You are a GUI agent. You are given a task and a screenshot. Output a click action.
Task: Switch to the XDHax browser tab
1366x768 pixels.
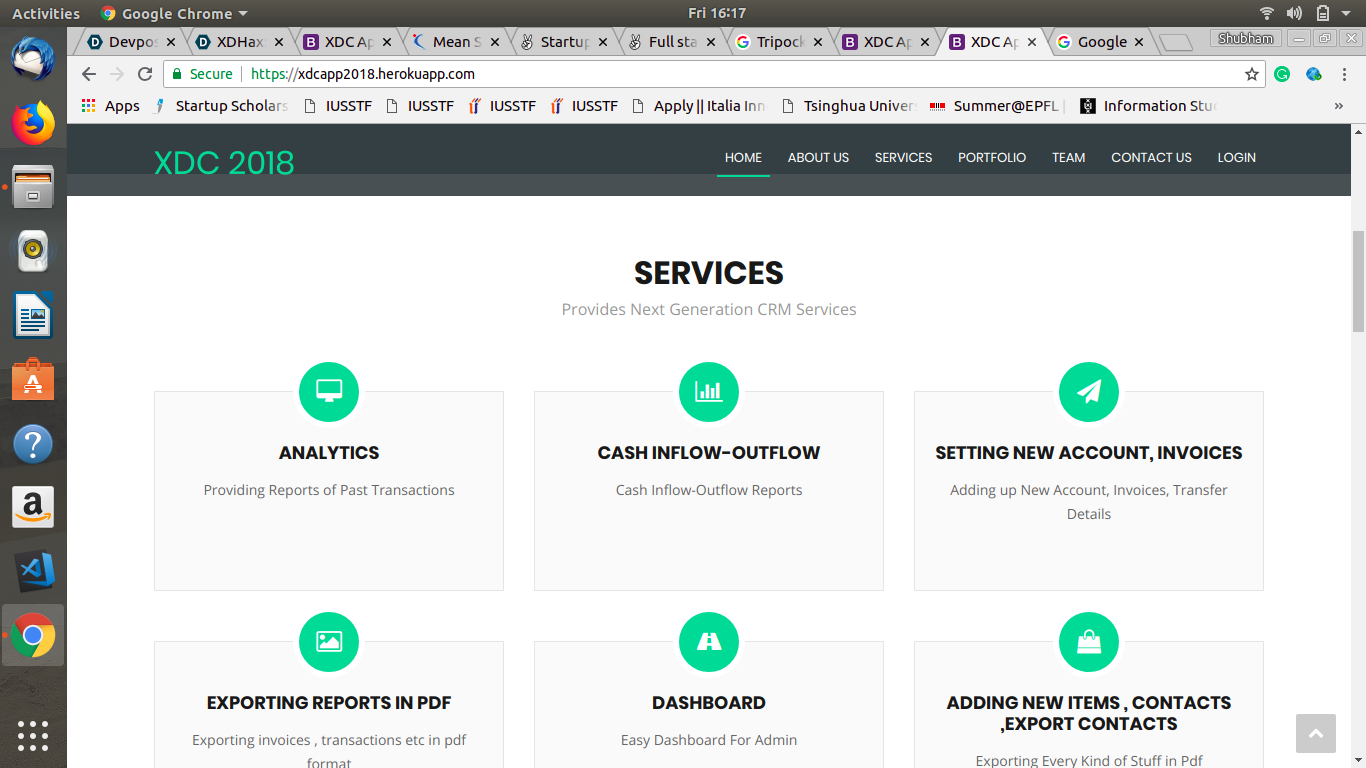coord(238,42)
